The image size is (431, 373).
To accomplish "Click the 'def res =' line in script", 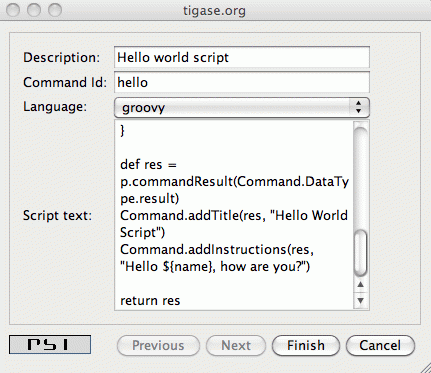I will (148, 164).
